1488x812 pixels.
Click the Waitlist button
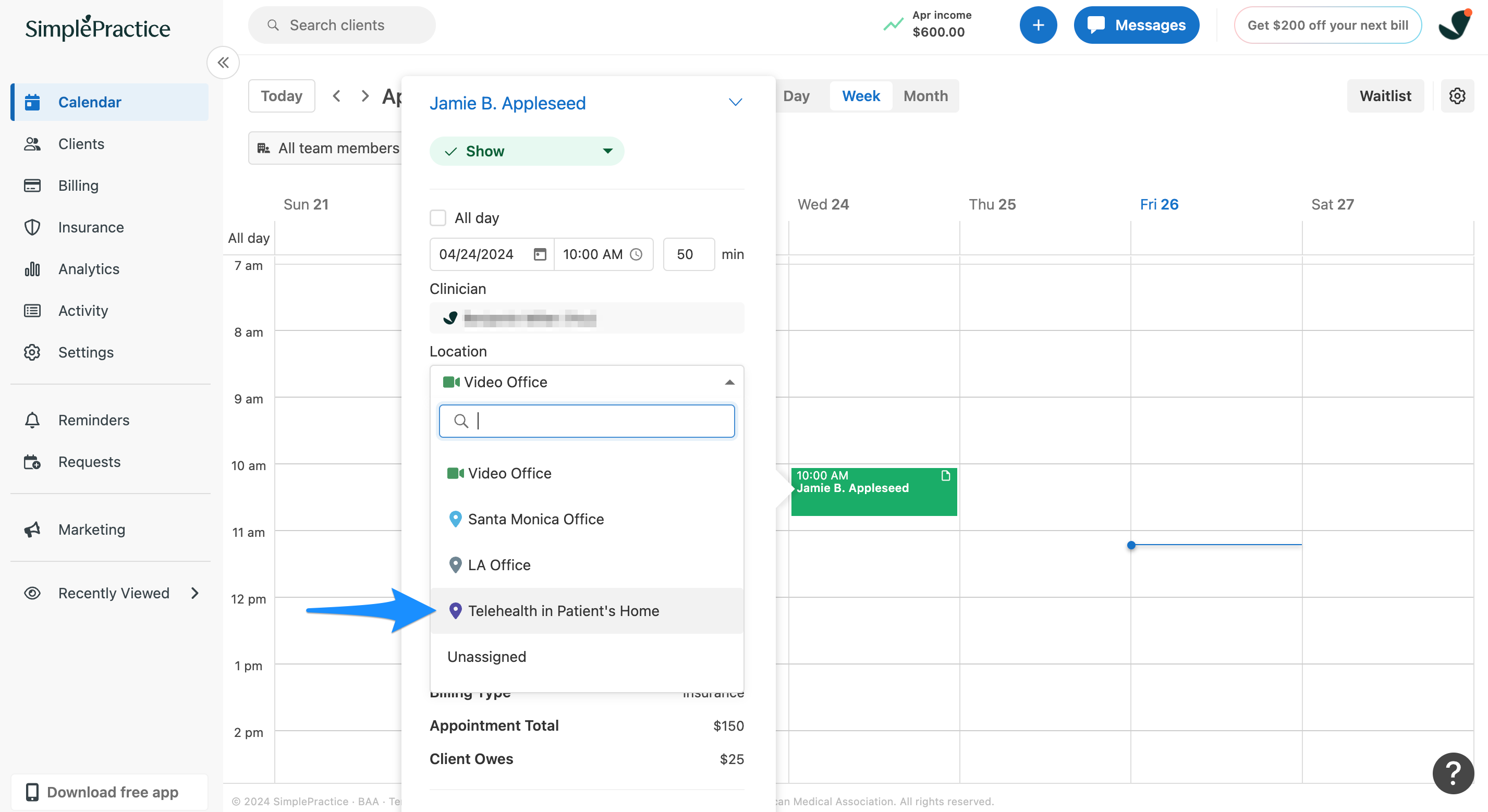[1385, 96]
